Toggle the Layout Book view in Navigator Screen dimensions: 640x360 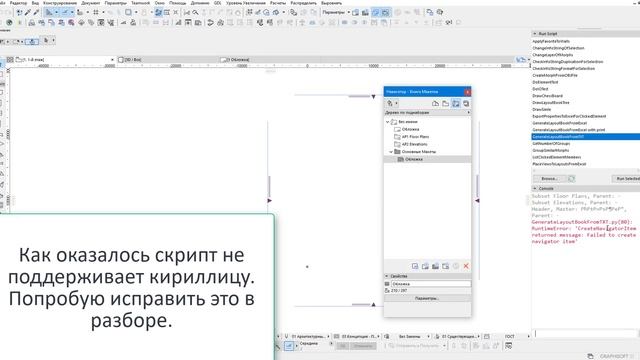pos(456,104)
